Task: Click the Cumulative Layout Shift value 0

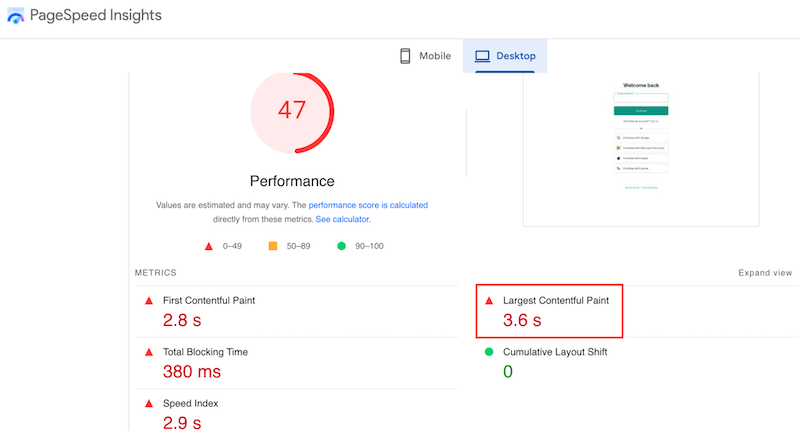Action: 508,372
